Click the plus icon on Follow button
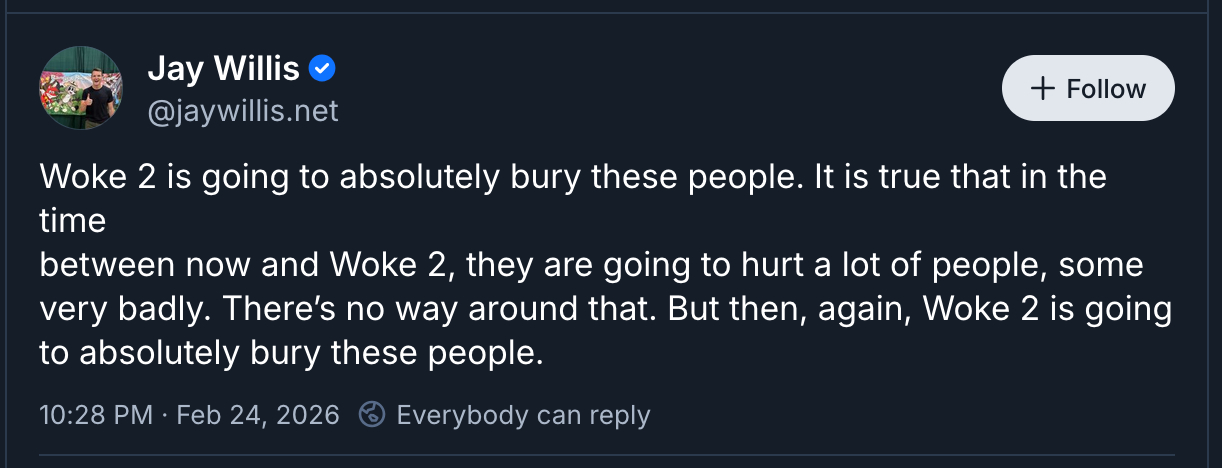This screenshot has width=1222, height=468. 1043,88
